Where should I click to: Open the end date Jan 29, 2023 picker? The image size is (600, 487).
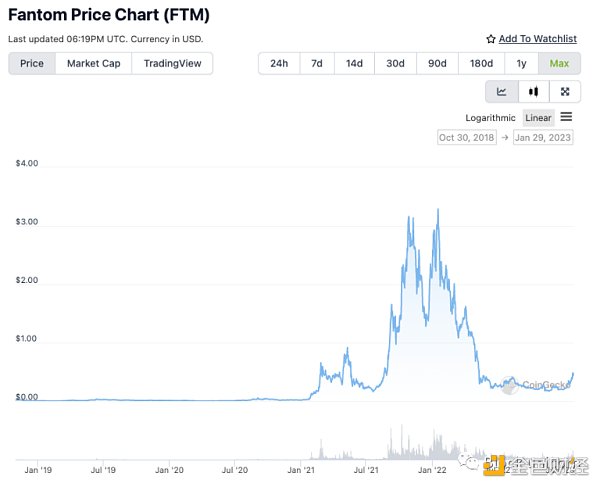(543, 138)
